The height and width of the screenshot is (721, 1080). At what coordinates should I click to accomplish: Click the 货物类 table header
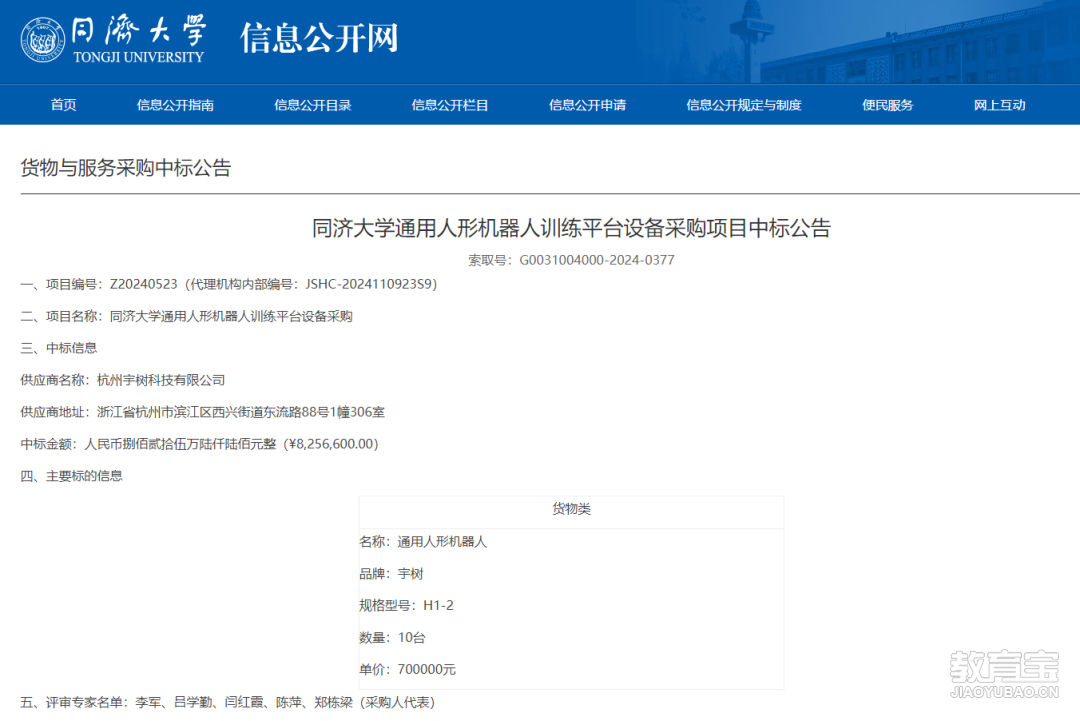571,509
